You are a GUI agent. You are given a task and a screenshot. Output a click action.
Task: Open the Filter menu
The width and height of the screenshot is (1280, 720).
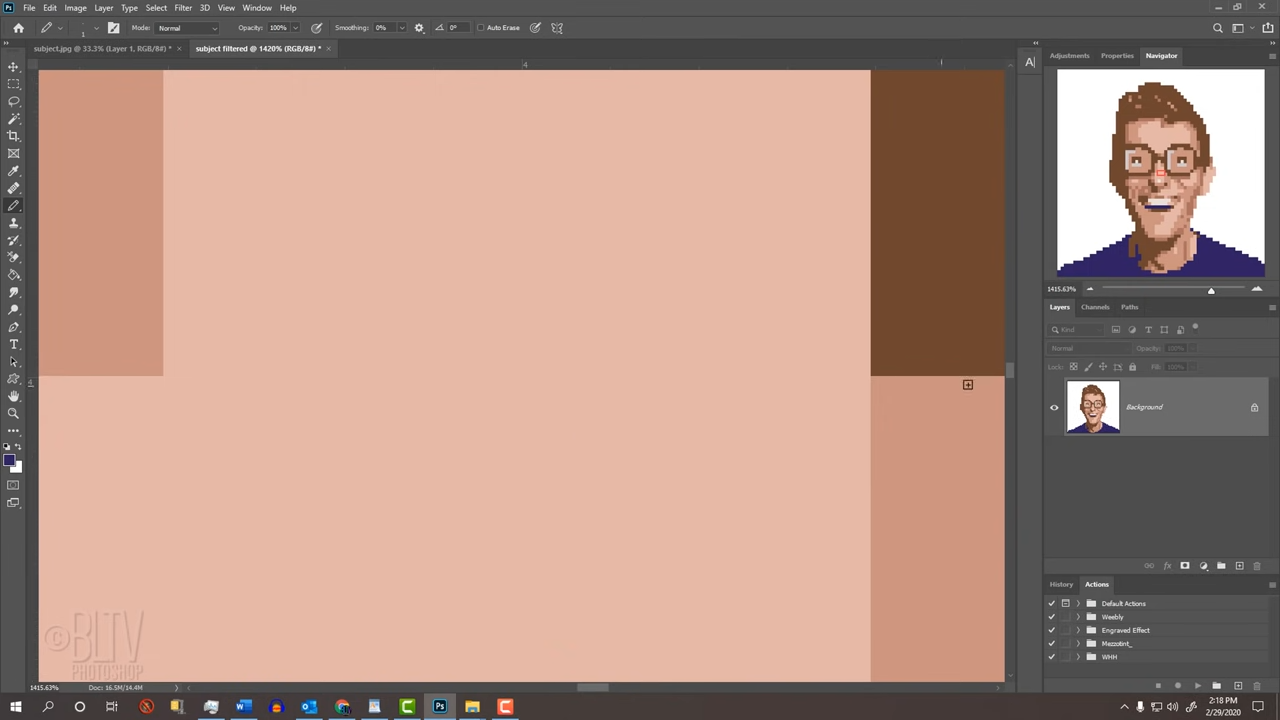coord(183,7)
